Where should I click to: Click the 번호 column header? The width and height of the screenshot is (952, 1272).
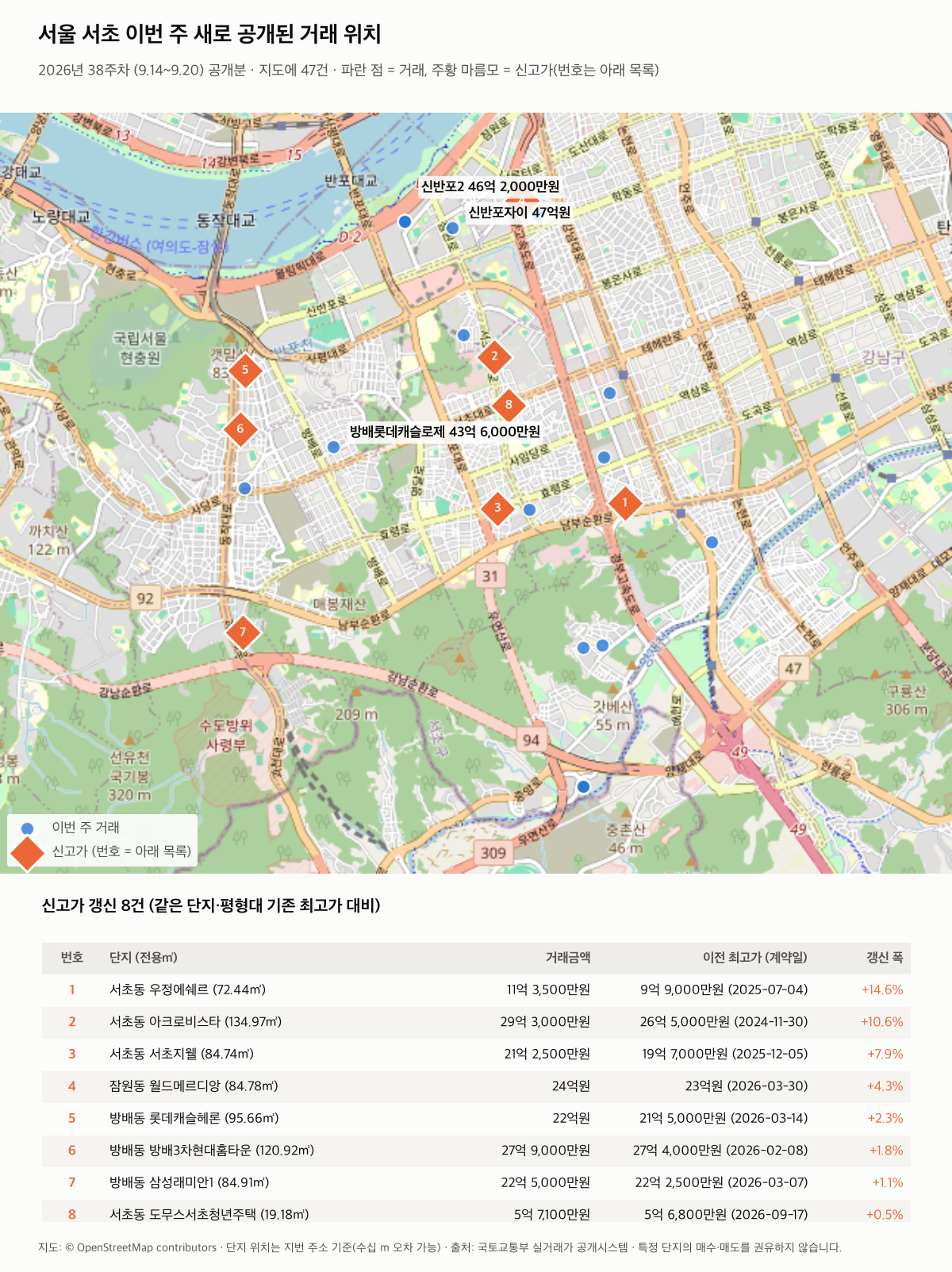(72, 958)
